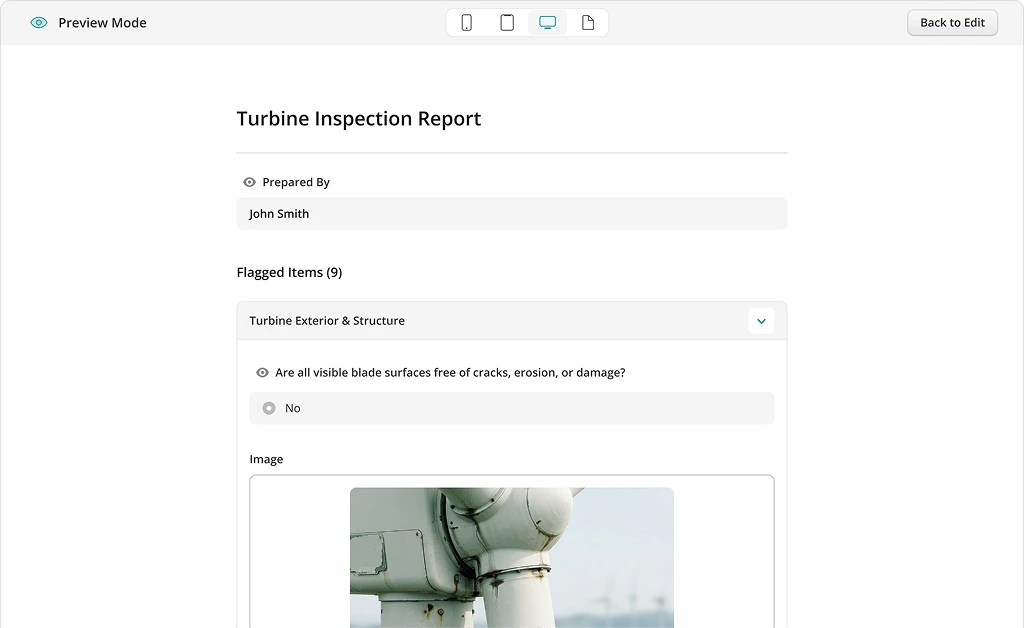Select the No radio button
Screen dimensions: 1024x628
click(269, 408)
